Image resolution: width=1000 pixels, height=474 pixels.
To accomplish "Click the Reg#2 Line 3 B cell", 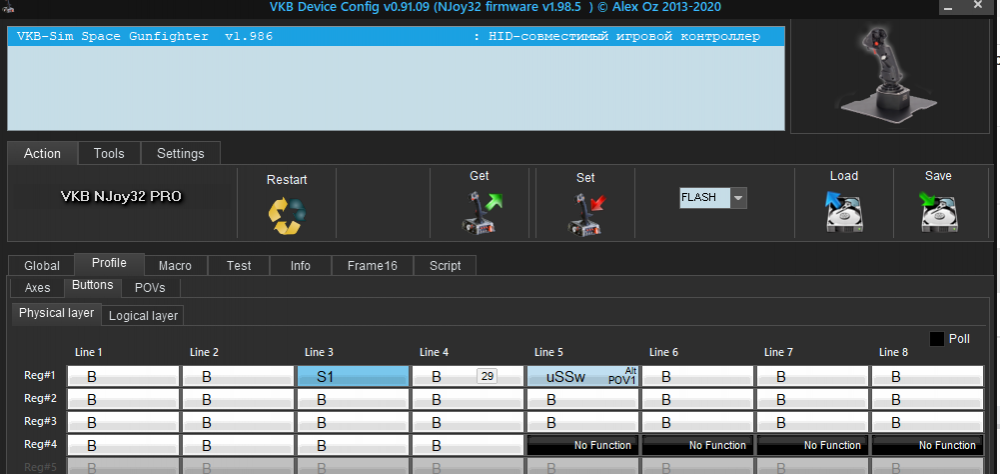I will click(x=353, y=399).
